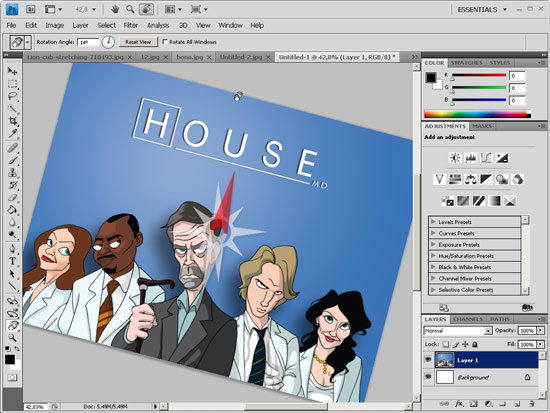
Task: Toggle lock image pixels
Action: click(456, 344)
